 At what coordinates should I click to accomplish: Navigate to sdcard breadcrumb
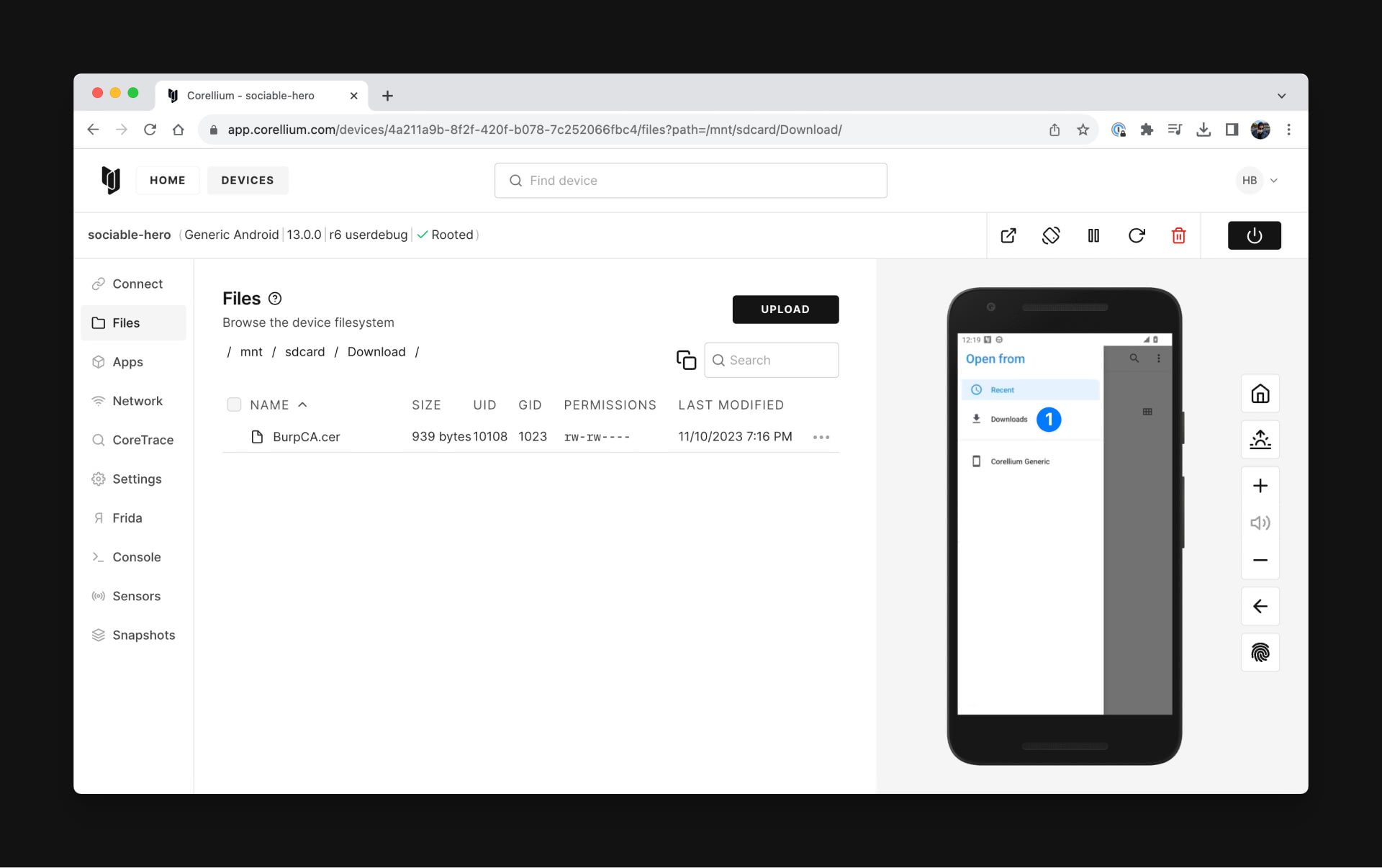coord(304,351)
